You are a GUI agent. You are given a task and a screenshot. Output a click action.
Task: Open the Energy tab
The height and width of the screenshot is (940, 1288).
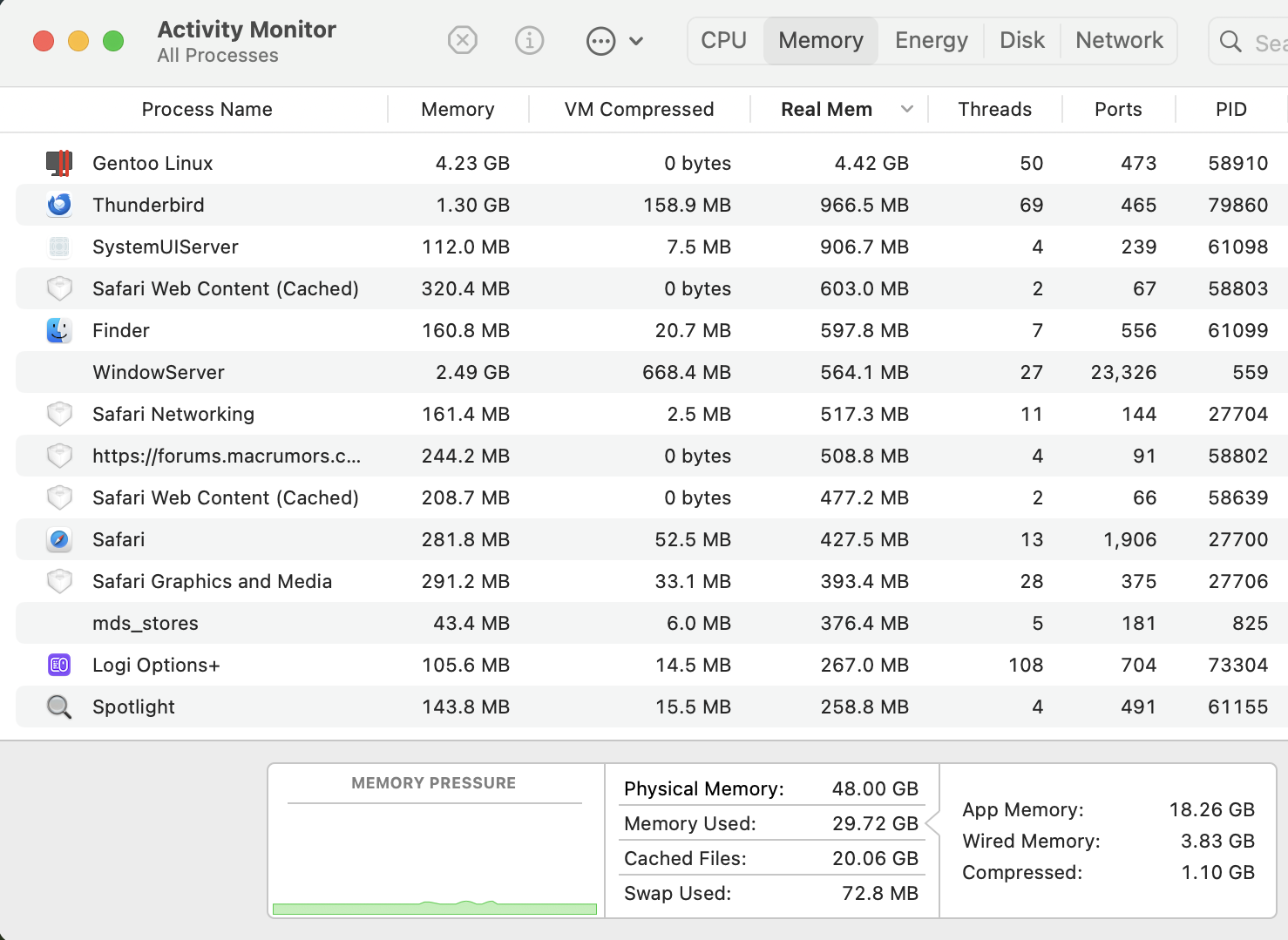point(932,40)
